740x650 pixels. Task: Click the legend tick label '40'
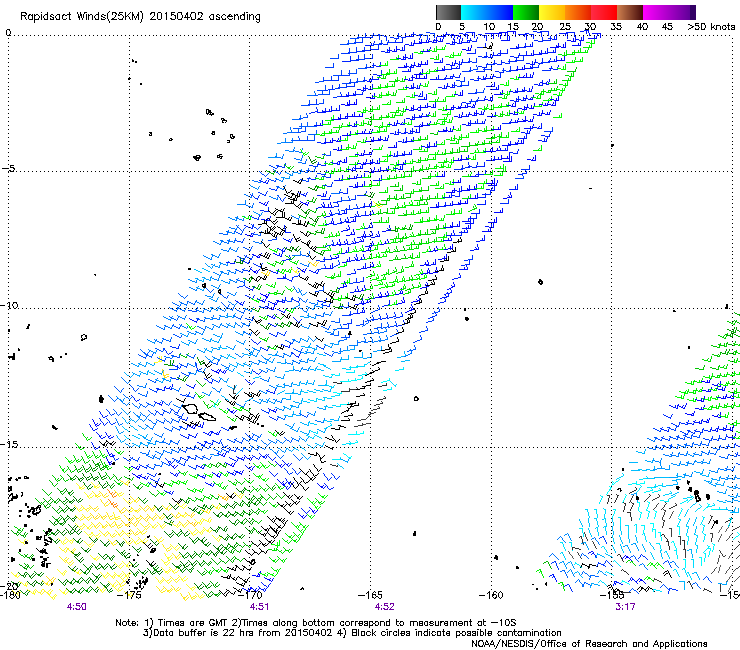coord(642,27)
